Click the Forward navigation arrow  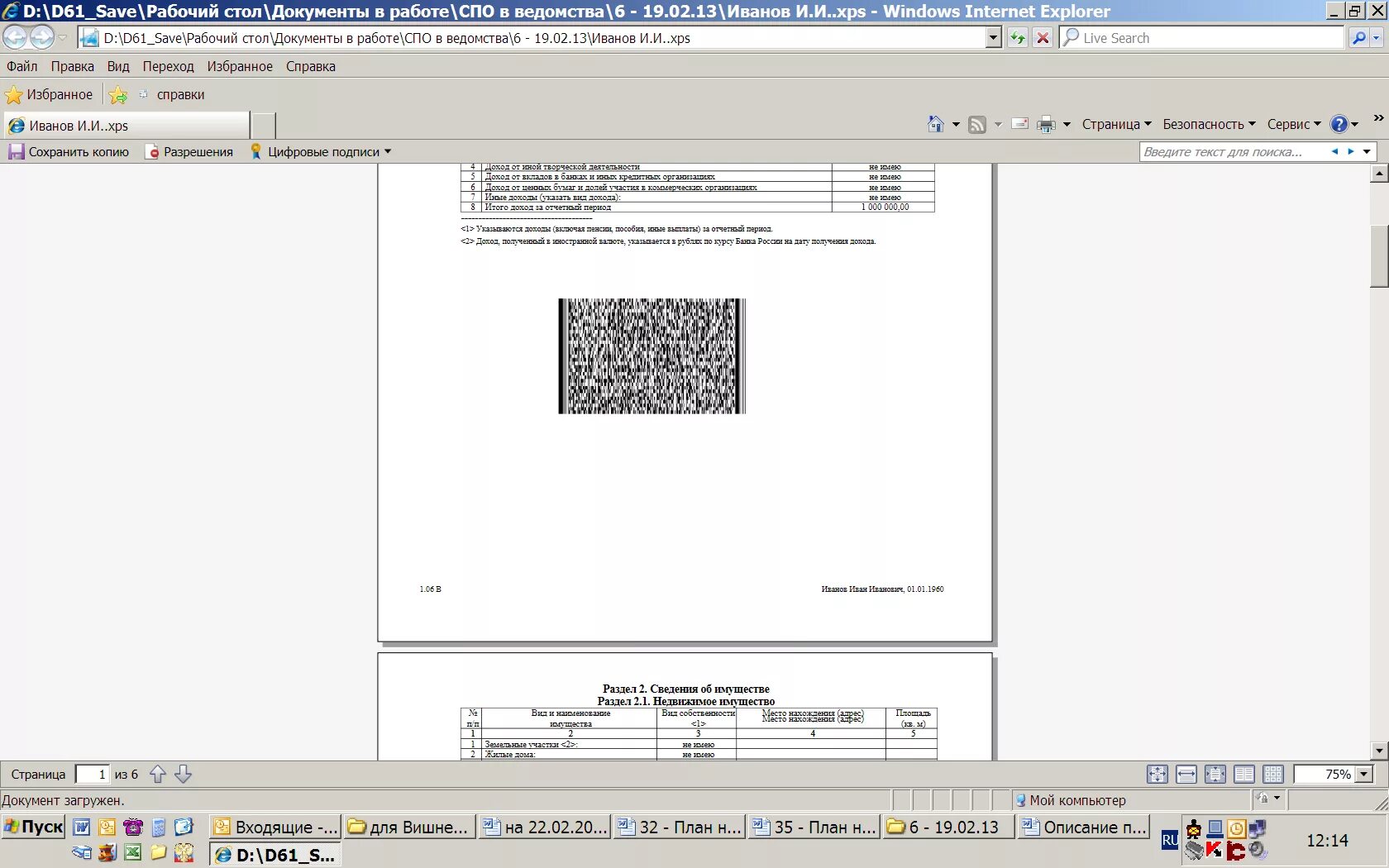(41, 37)
